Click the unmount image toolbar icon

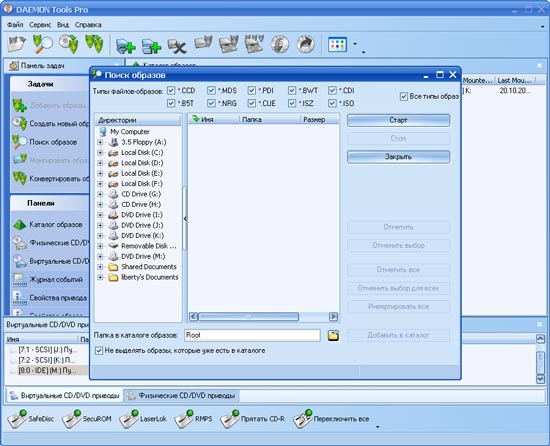pyautogui.click(x=229, y=44)
